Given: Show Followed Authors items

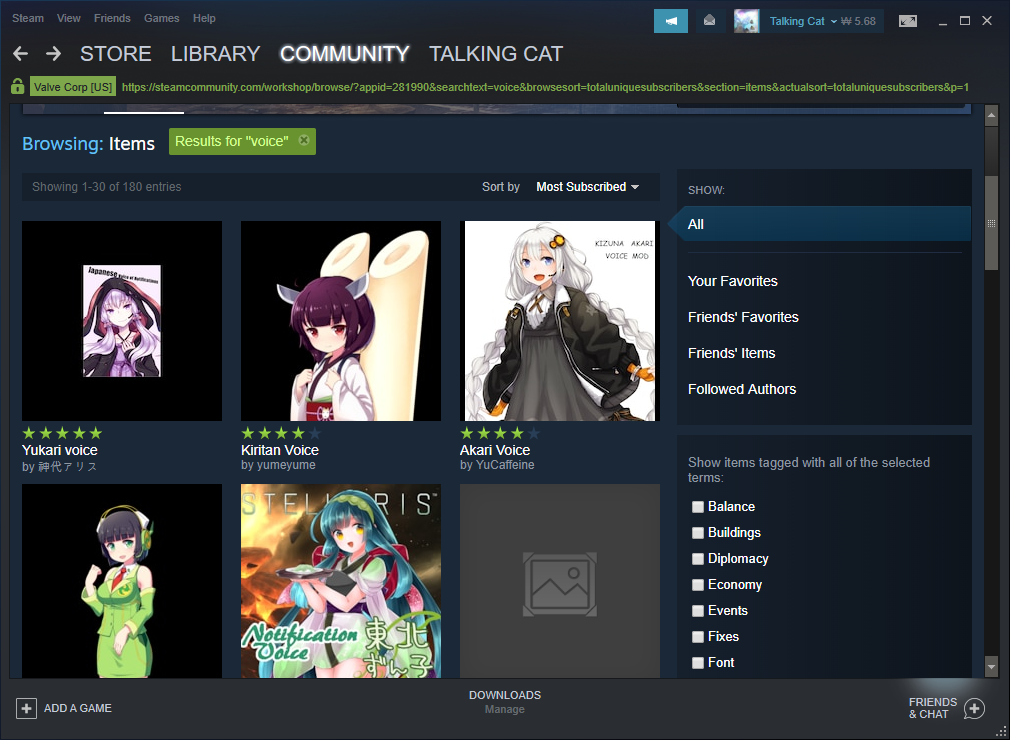Looking at the screenshot, I should click(x=741, y=389).
